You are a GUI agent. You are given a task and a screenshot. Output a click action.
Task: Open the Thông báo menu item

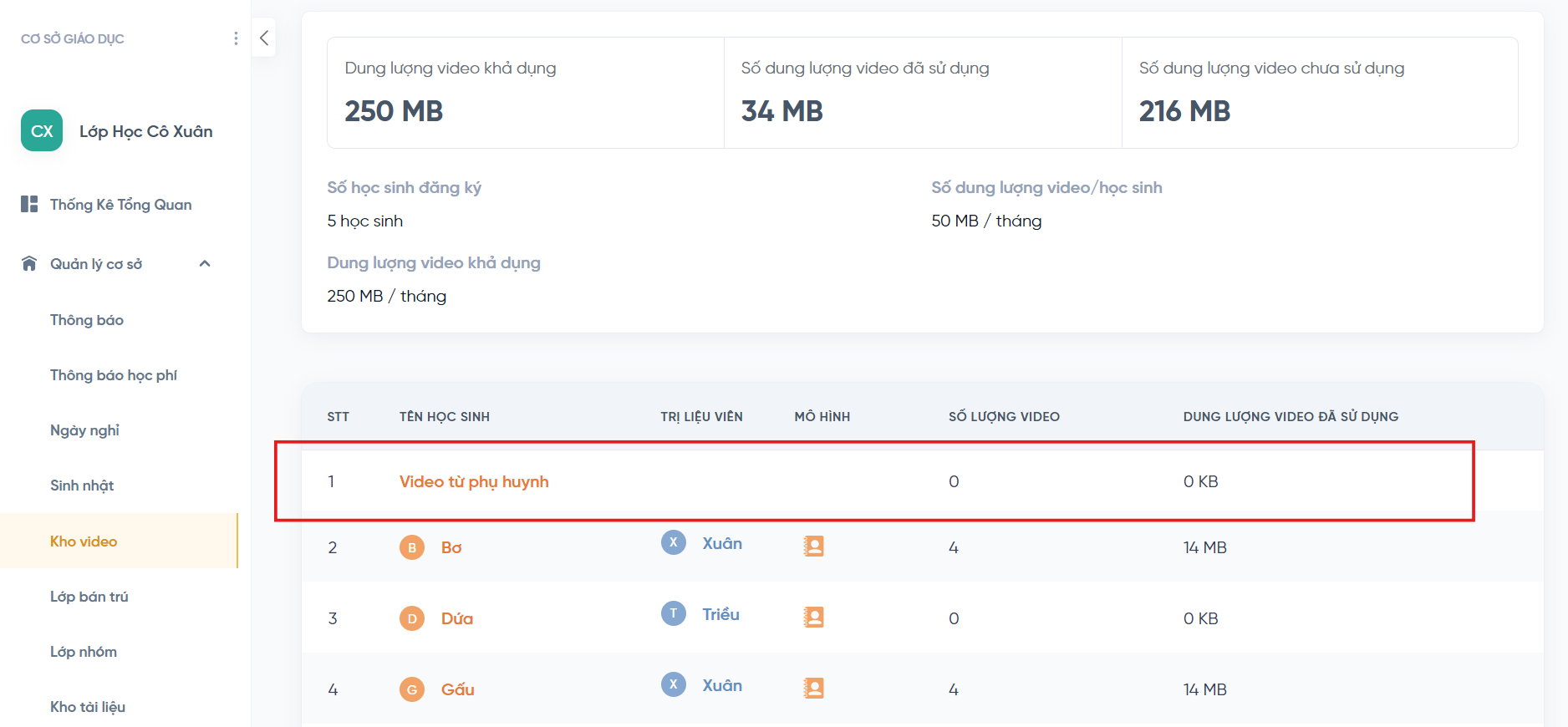point(87,320)
